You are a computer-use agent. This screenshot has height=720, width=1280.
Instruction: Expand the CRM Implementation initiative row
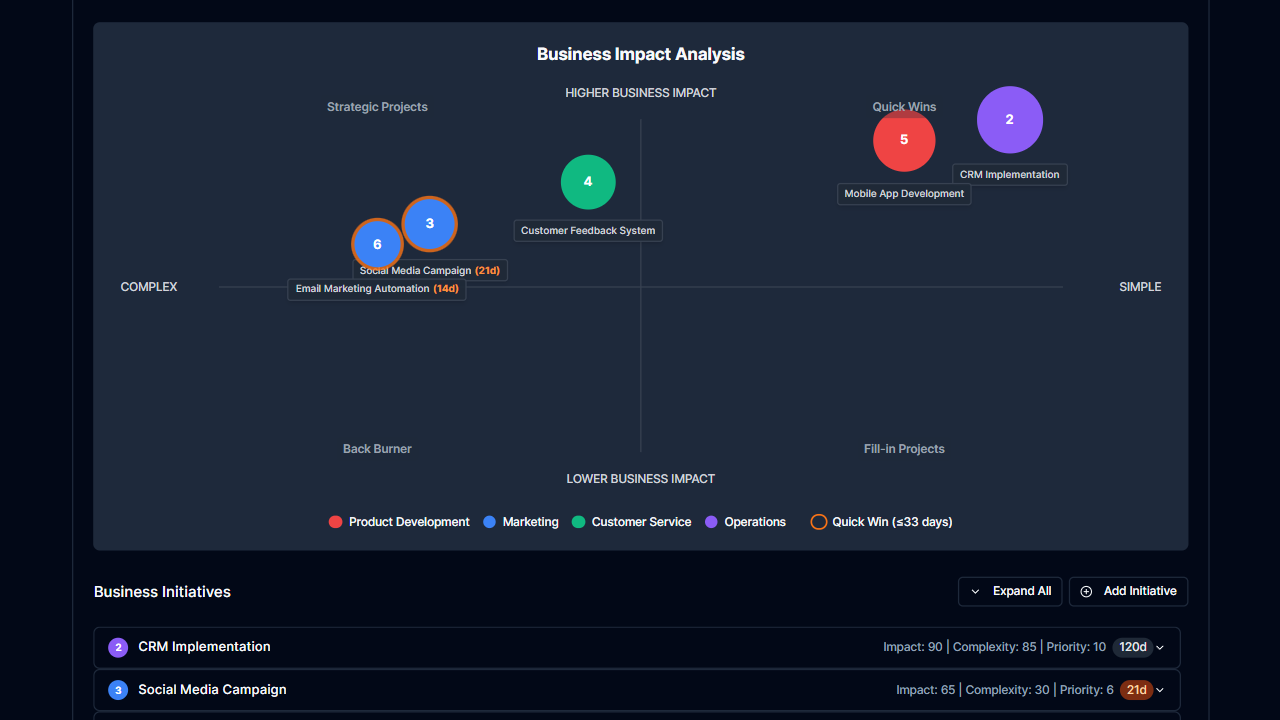[1160, 647]
